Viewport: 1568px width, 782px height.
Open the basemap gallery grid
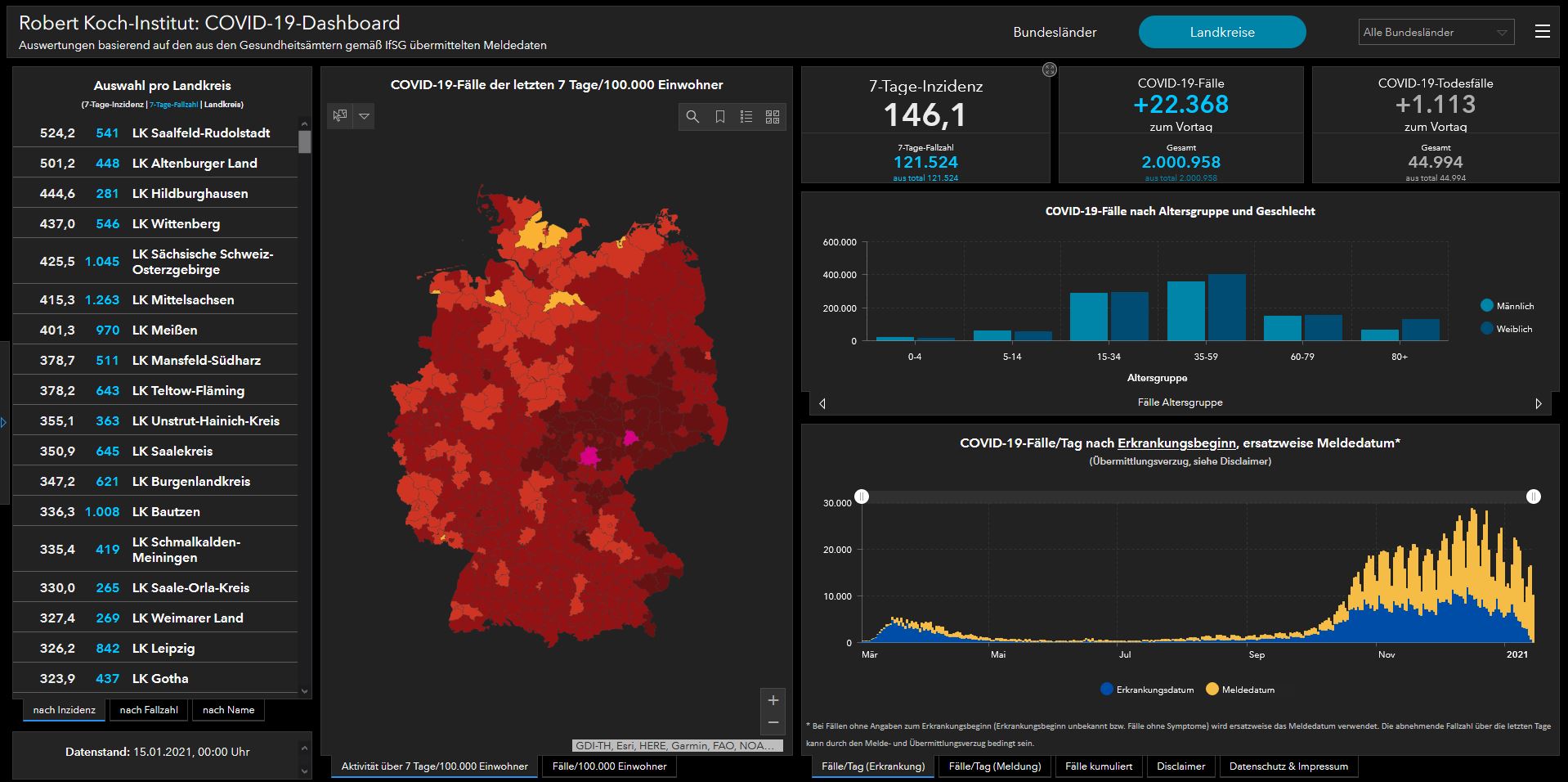[x=773, y=117]
